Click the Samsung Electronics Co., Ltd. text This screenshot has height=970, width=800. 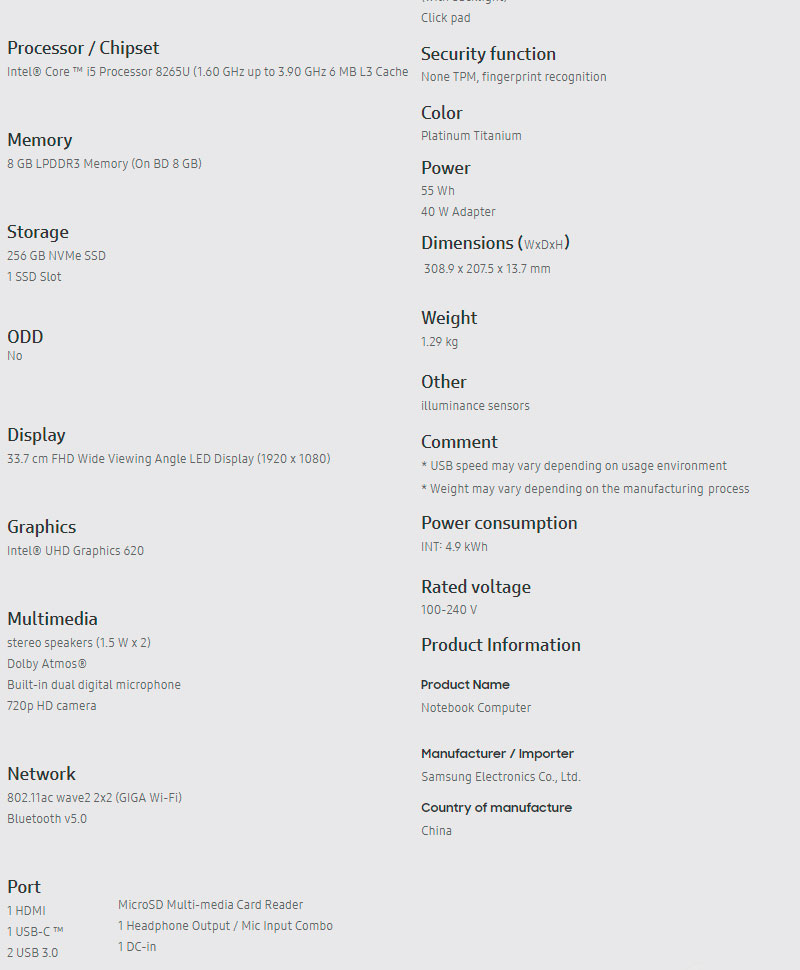click(x=500, y=777)
